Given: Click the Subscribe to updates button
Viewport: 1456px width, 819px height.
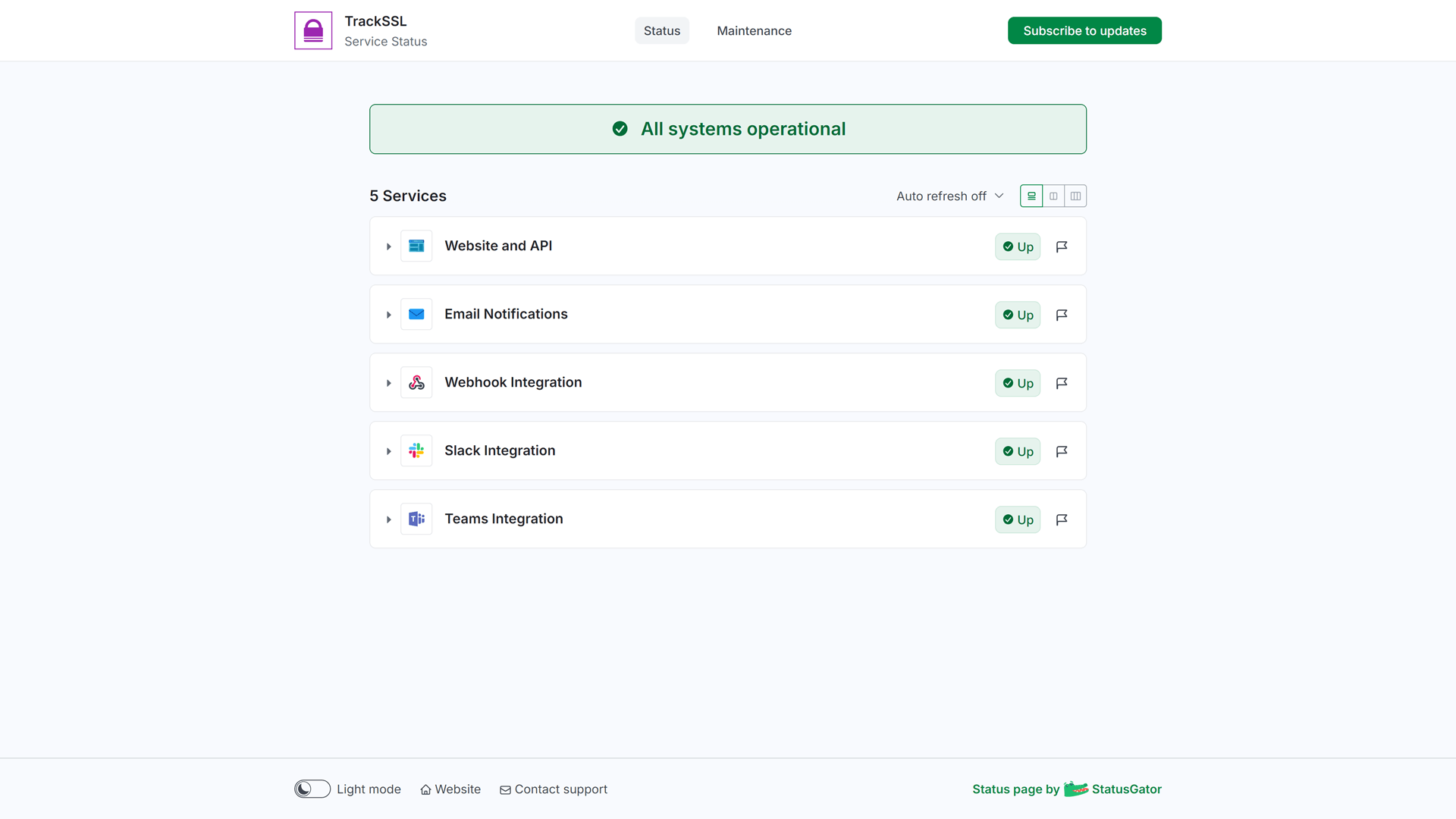Looking at the screenshot, I should [1084, 30].
